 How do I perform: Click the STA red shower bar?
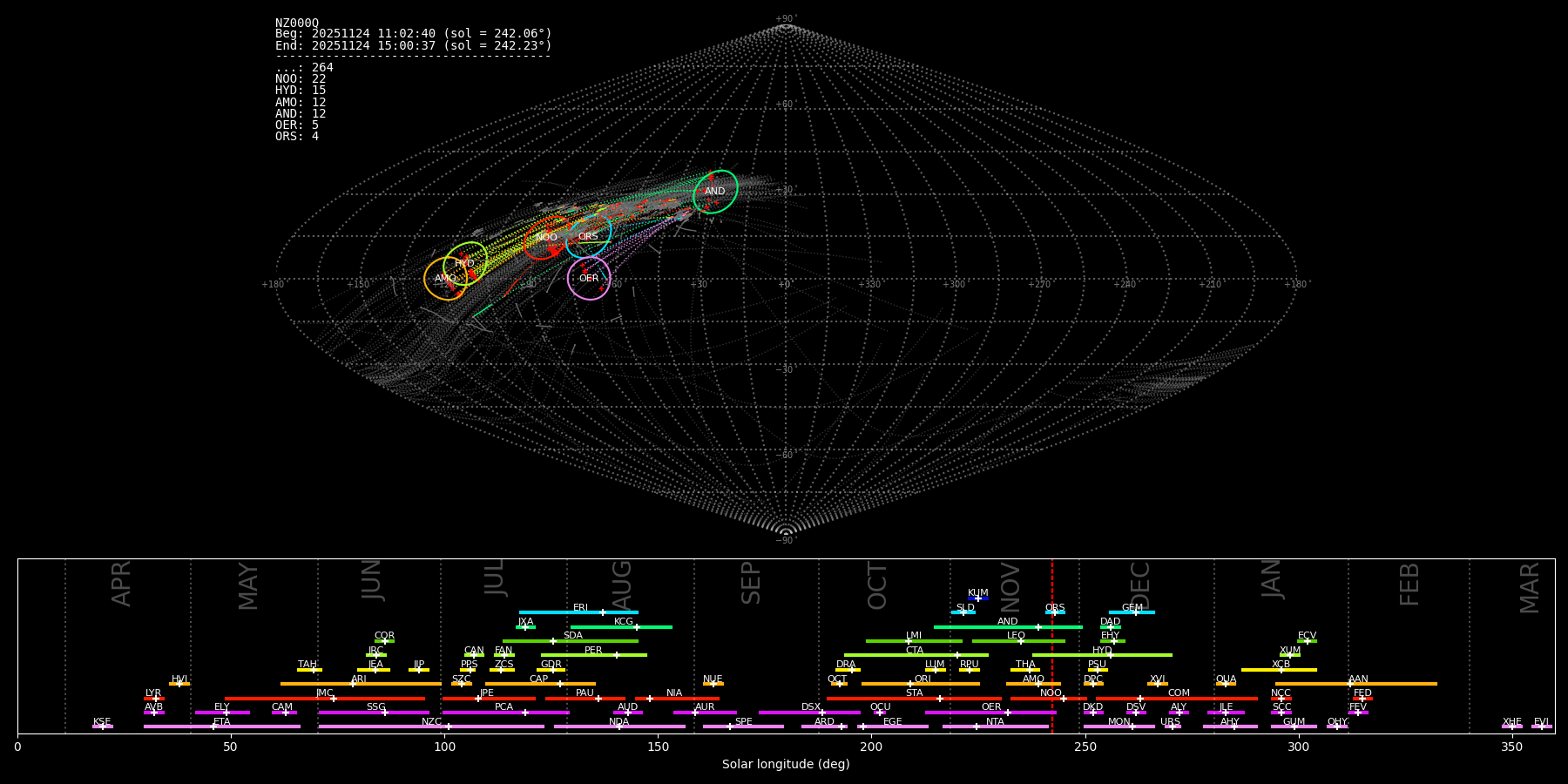(x=914, y=698)
